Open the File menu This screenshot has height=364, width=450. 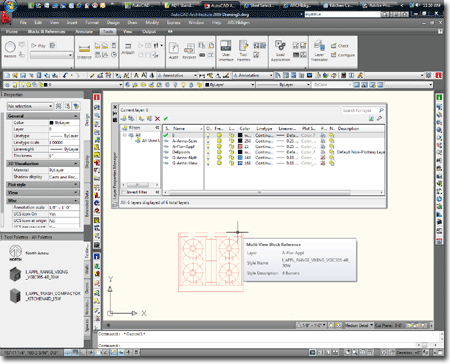[x=23, y=22]
